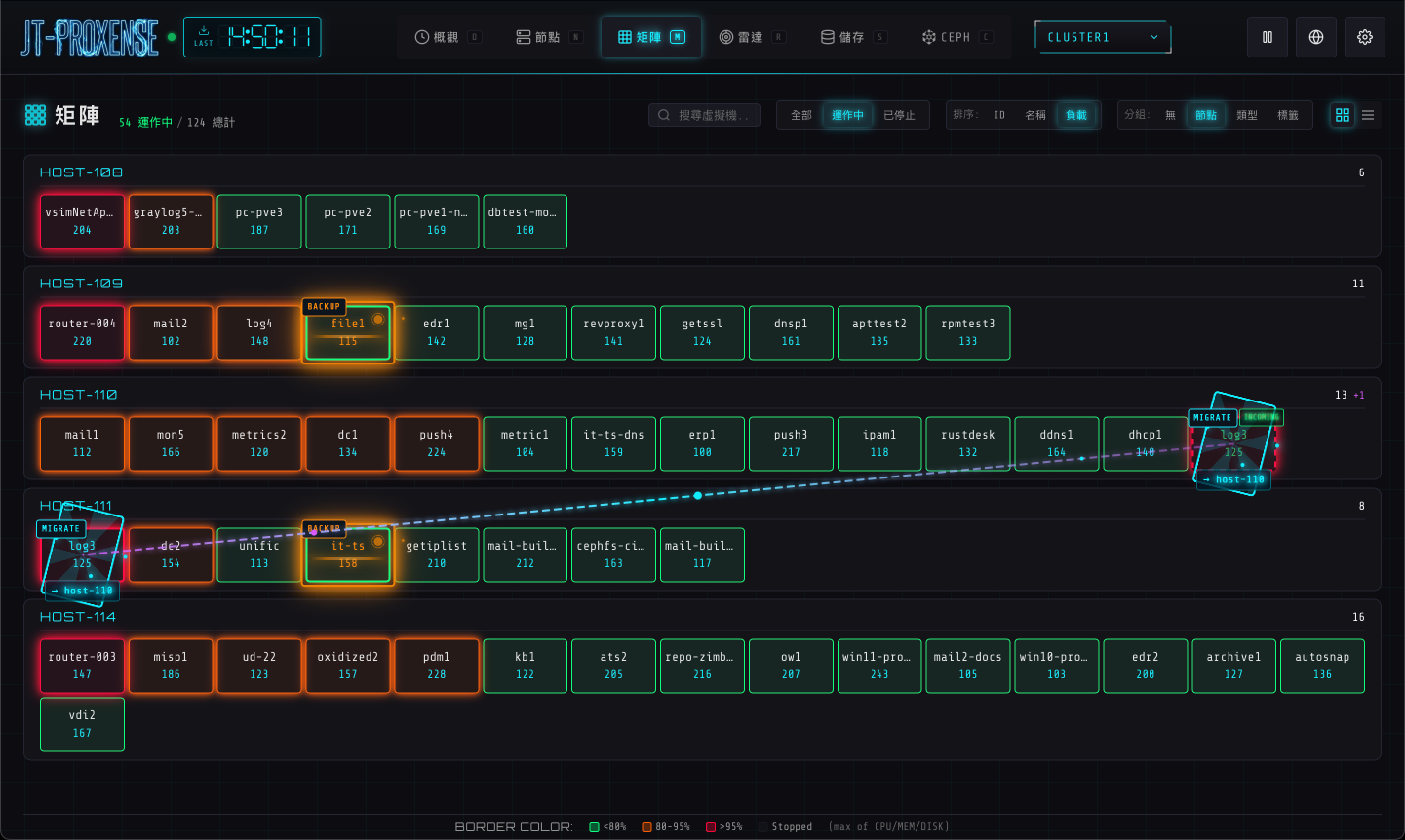Screen dimensions: 1405x840
Task: Open the 概觀 overview tab
Action: click(448, 37)
